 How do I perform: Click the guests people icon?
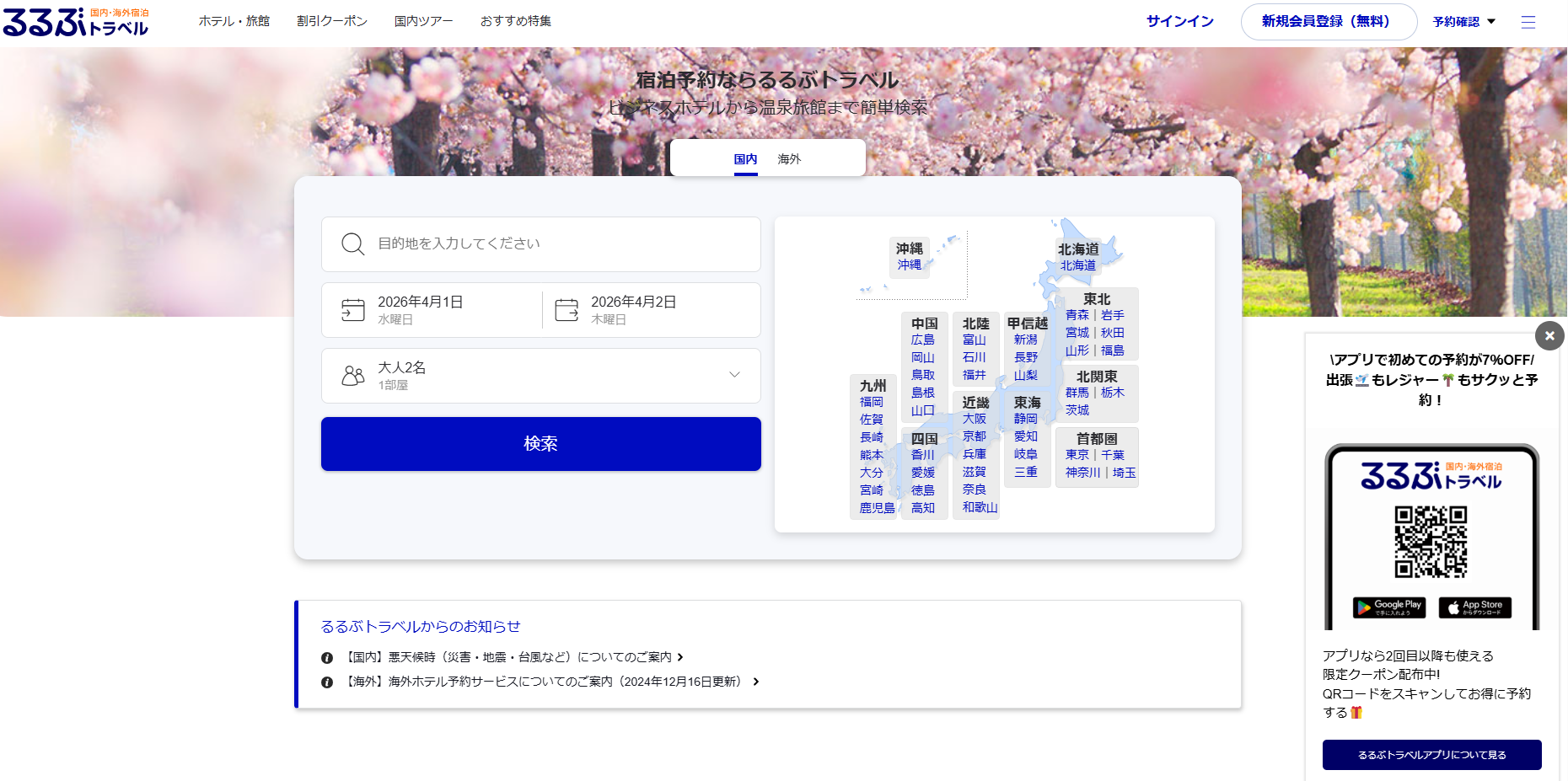tap(352, 376)
